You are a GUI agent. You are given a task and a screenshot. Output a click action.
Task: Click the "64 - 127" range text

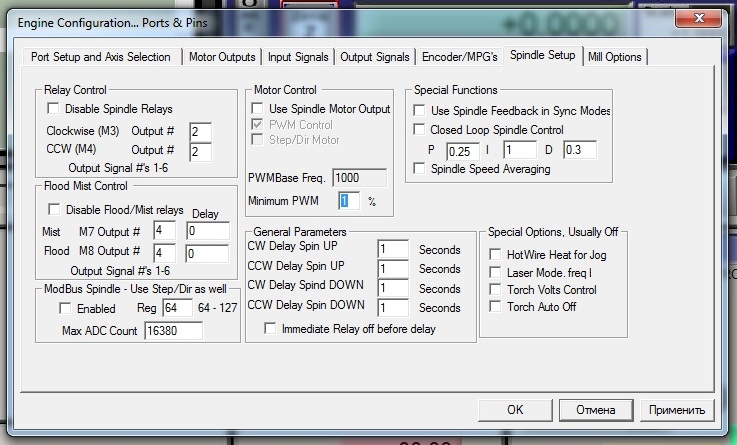tap(217, 308)
